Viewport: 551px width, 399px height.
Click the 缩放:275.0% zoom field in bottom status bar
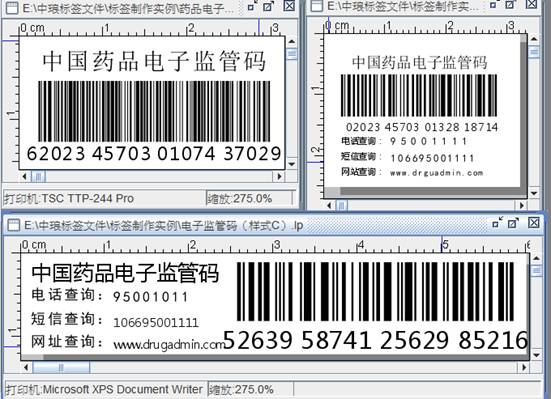tap(251, 390)
